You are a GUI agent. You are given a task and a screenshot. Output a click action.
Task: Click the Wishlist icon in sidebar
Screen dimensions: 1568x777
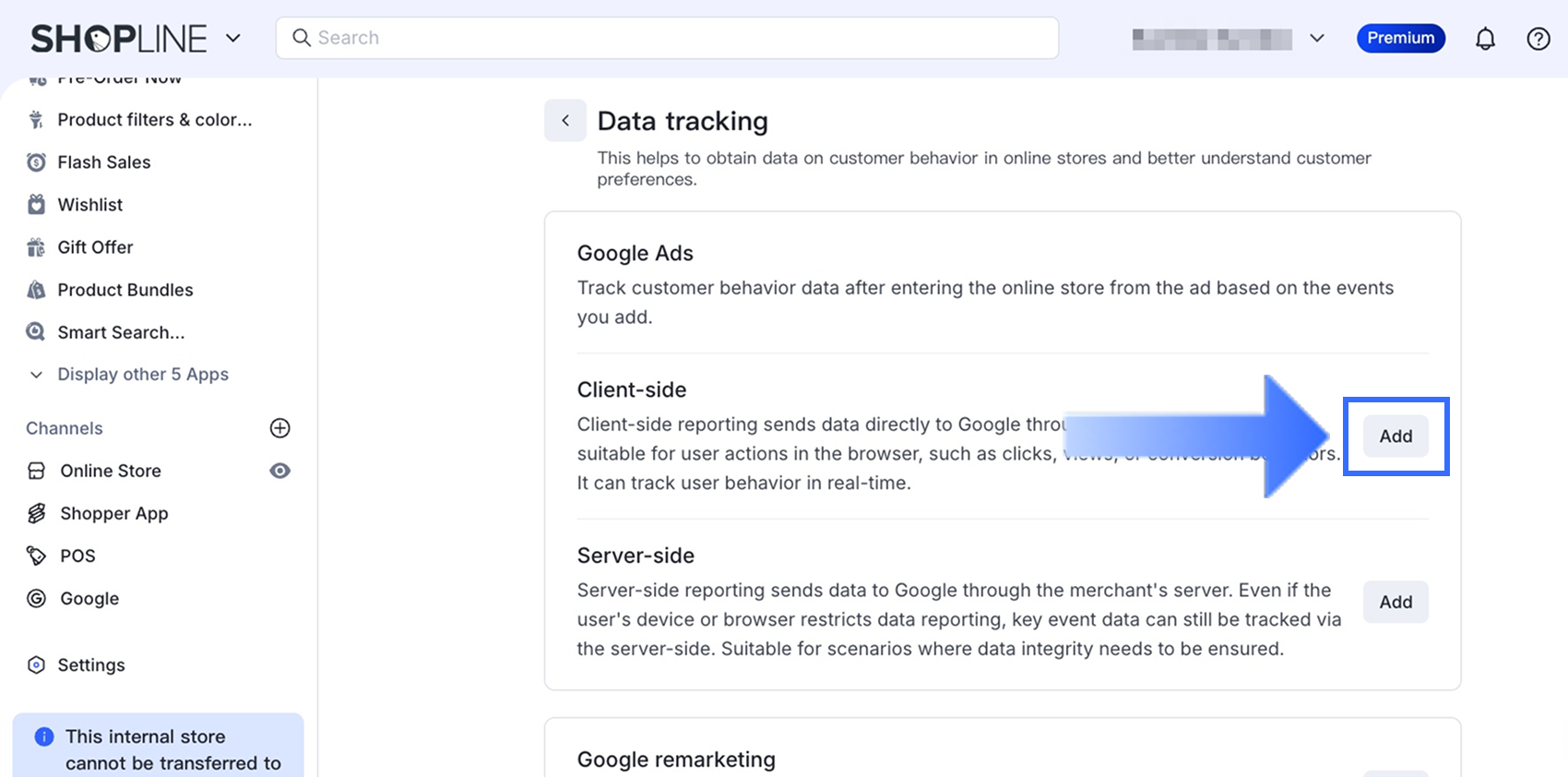[x=36, y=205]
